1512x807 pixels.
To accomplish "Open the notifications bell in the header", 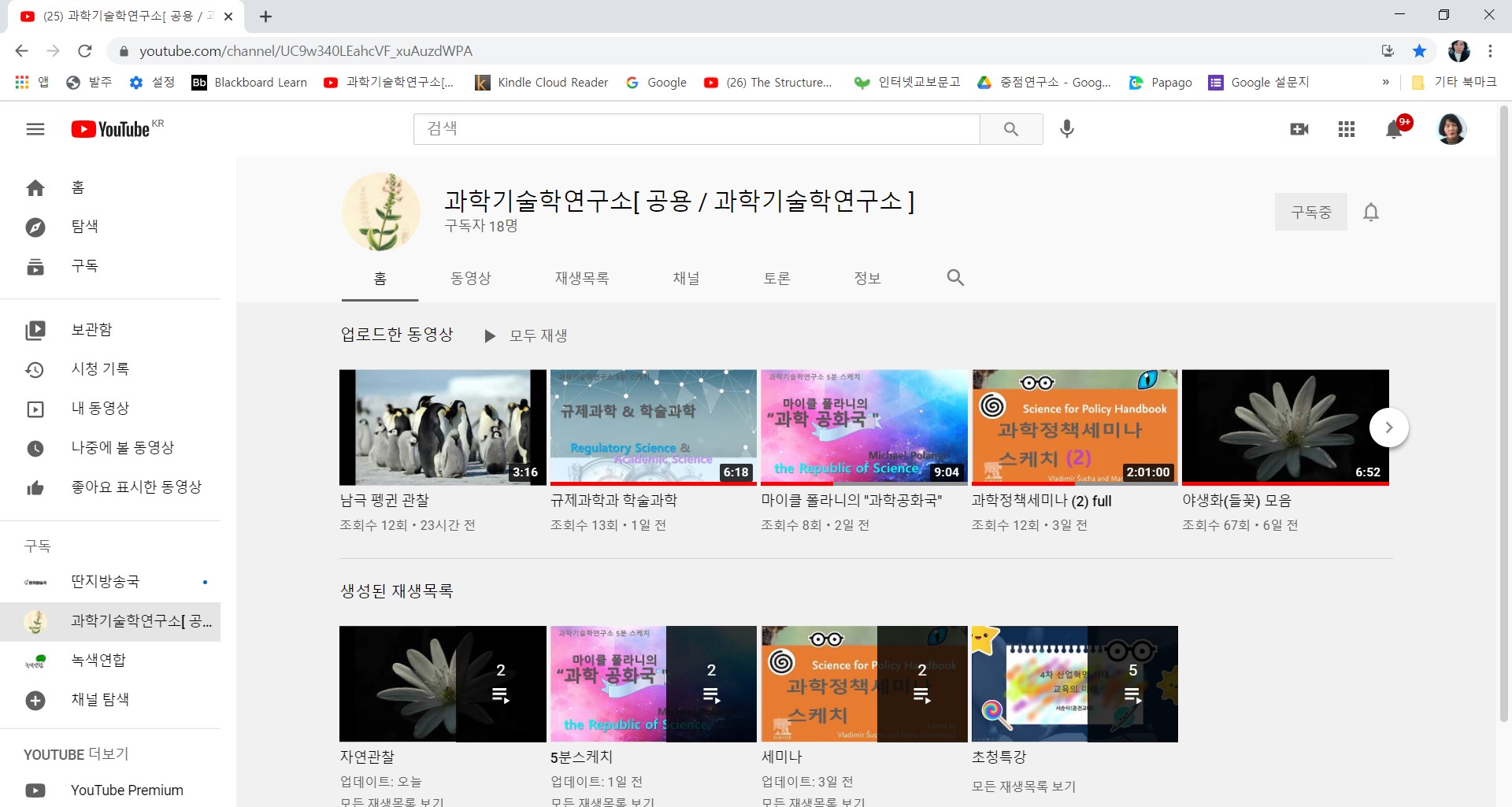I will pos(1394,129).
